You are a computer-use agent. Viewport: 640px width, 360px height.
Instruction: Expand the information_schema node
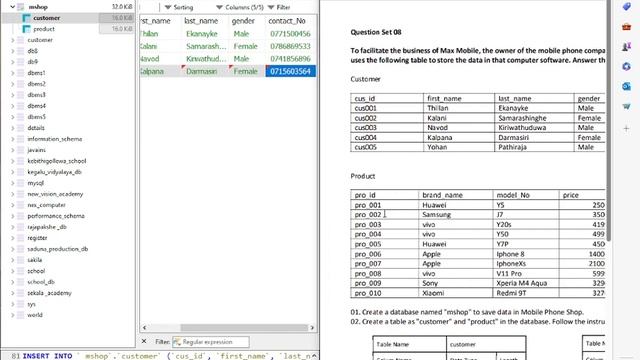pyautogui.click(x=13, y=139)
